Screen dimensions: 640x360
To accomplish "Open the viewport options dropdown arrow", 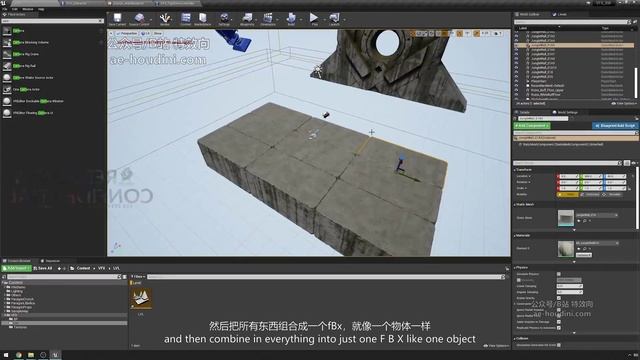I will pyautogui.click(x=111, y=33).
